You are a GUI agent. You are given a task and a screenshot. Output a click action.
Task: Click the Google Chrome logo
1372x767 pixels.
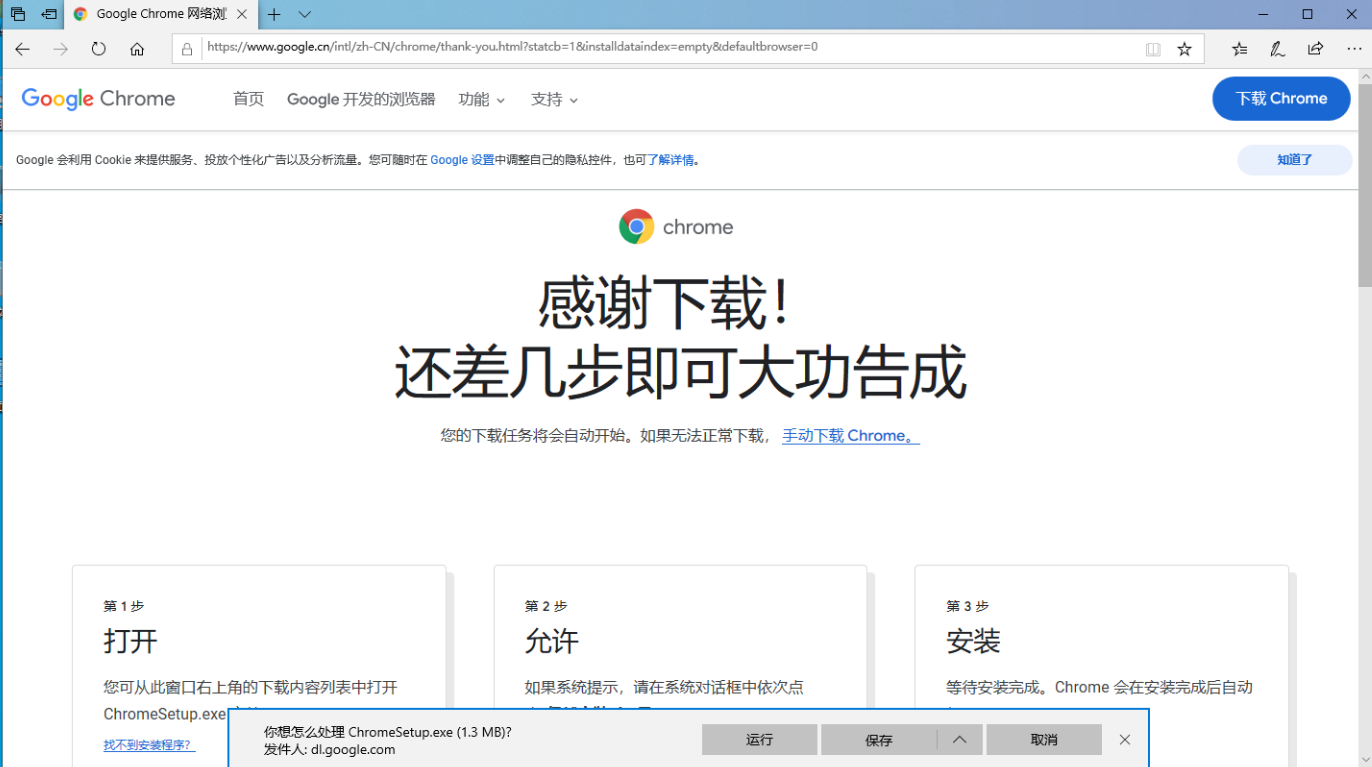point(98,99)
